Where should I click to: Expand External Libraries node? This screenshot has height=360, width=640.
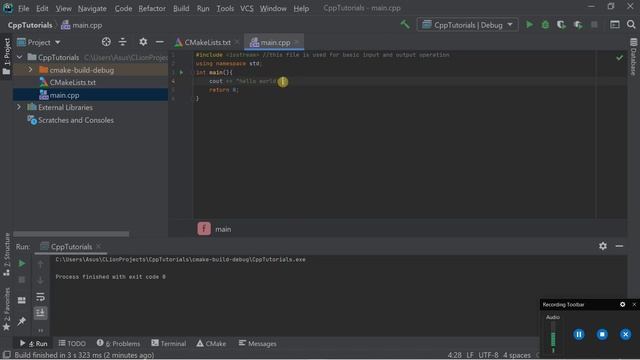pos(19,107)
